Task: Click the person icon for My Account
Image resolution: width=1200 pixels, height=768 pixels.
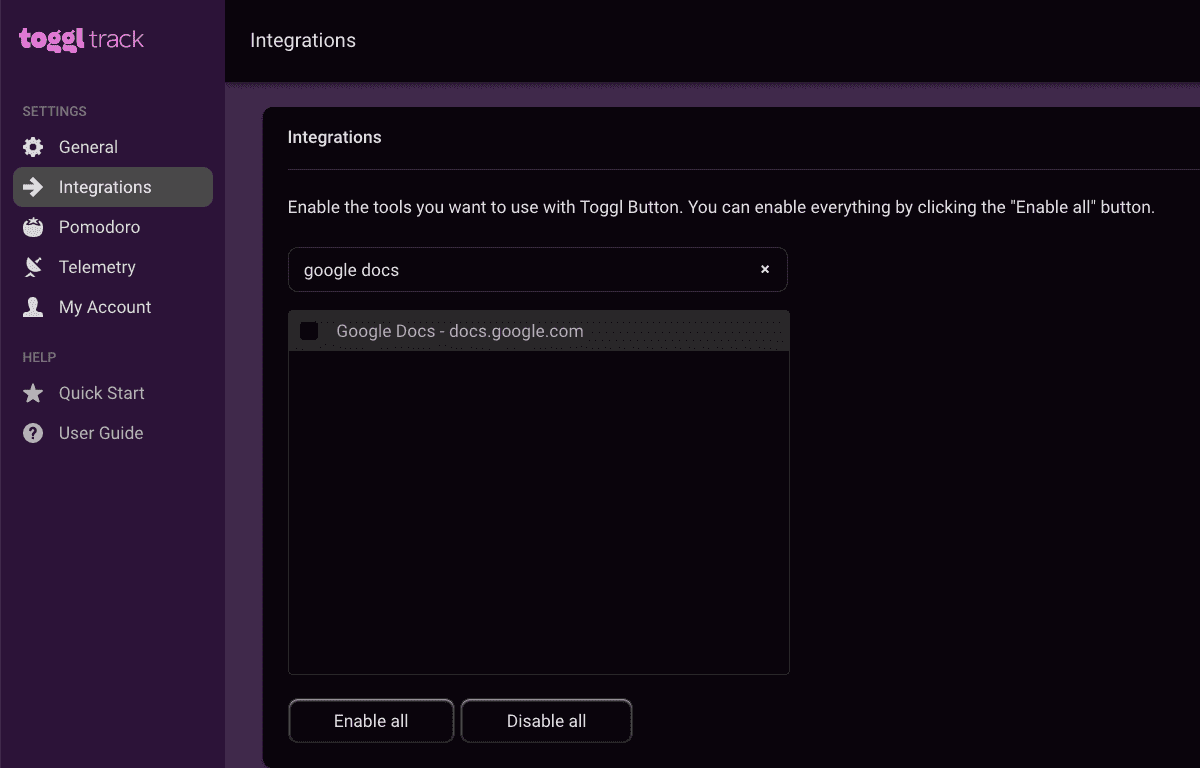Action: (33, 307)
